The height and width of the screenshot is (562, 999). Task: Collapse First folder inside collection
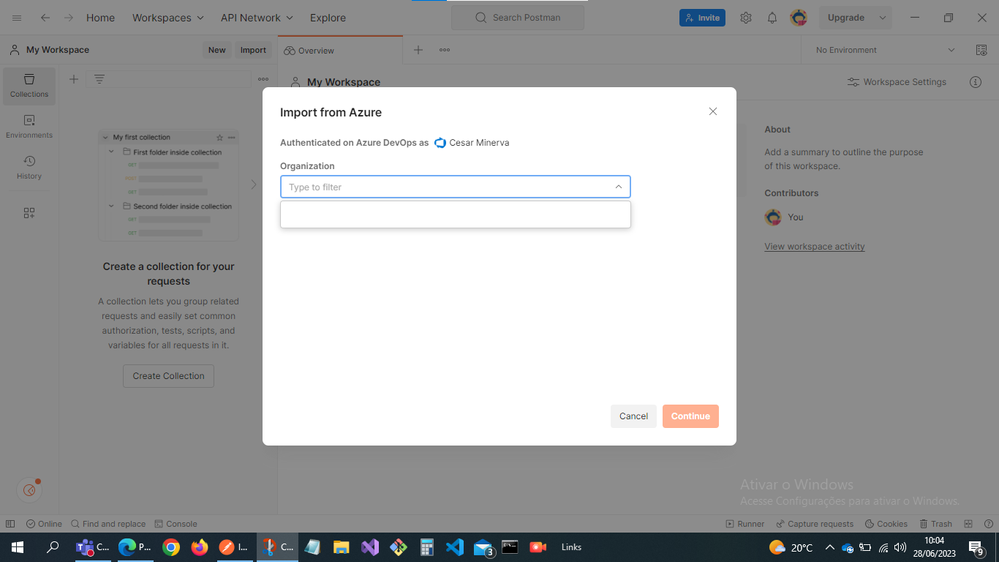[x=111, y=152]
